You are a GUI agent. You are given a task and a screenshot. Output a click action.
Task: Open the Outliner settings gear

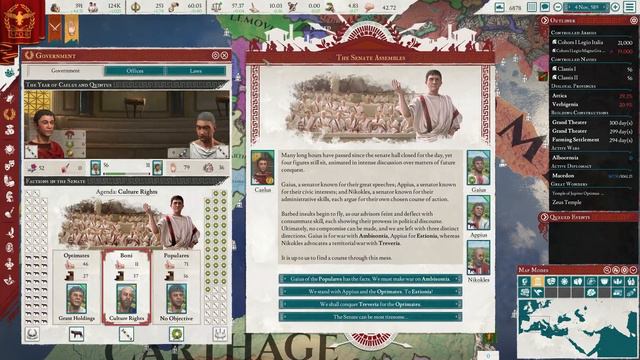[633, 20]
